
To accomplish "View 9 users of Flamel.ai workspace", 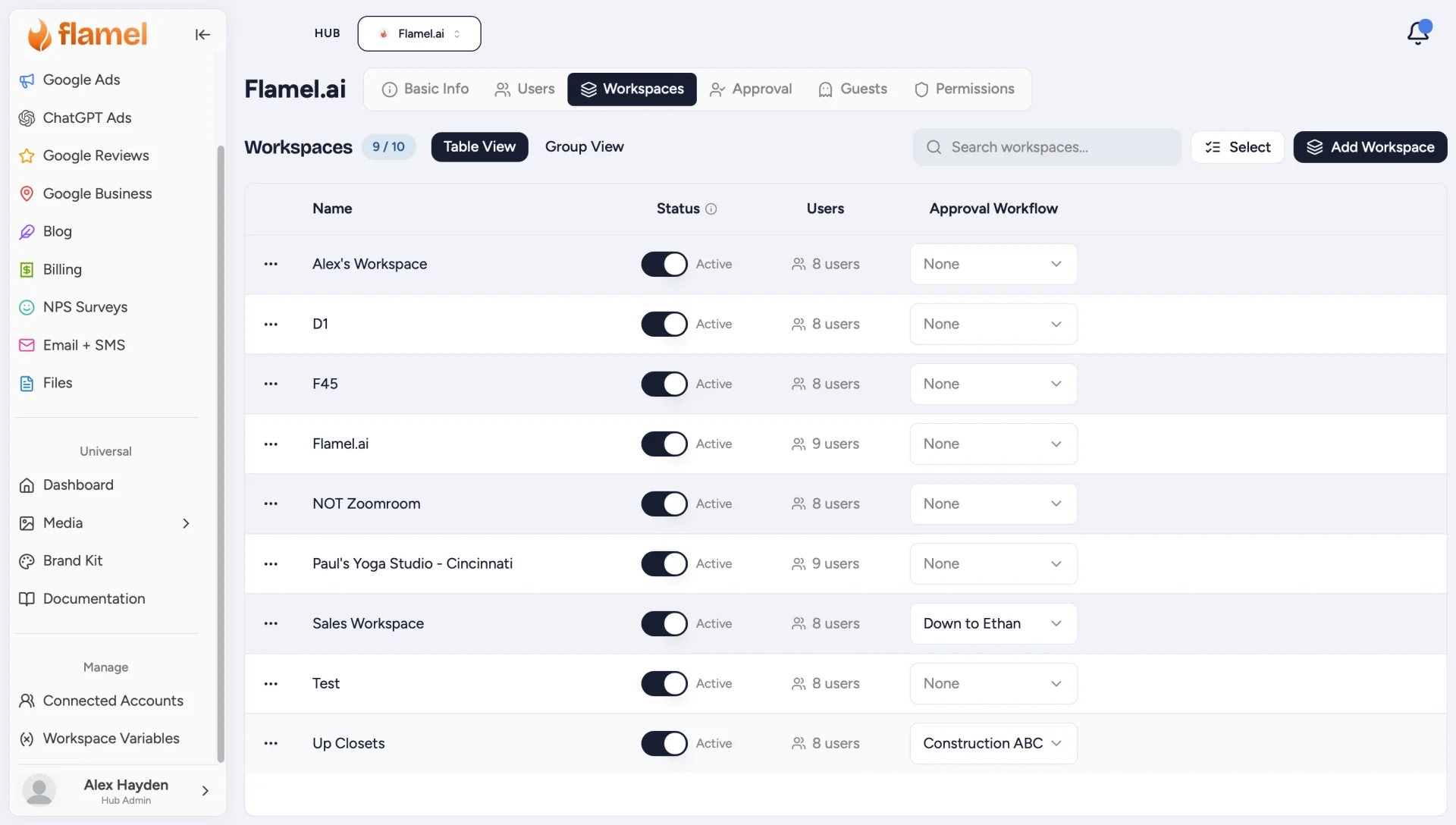I will click(x=825, y=444).
